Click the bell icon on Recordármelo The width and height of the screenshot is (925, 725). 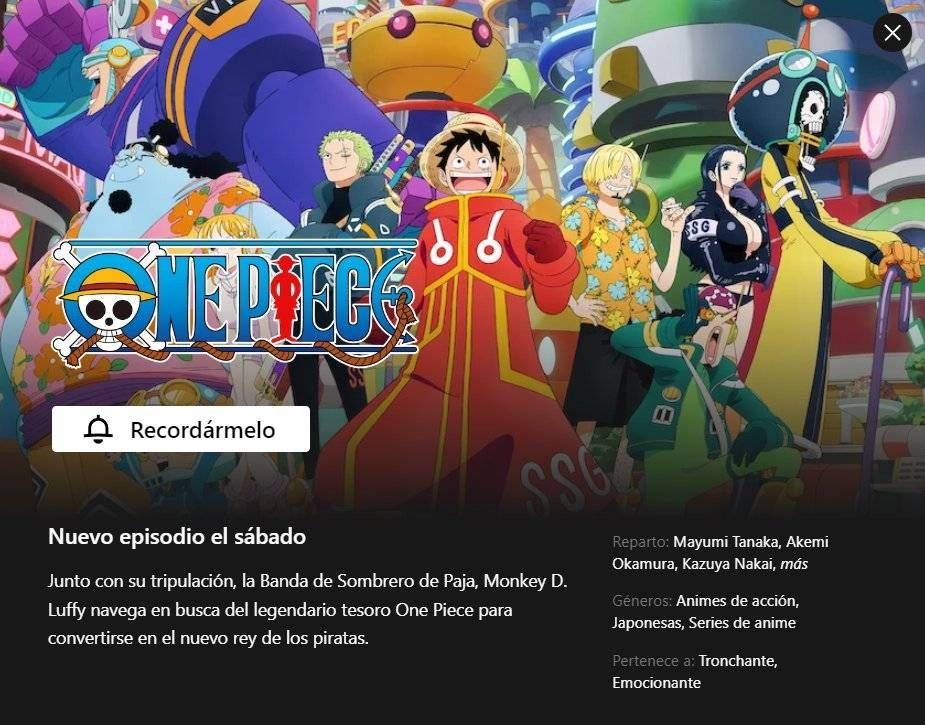98,429
